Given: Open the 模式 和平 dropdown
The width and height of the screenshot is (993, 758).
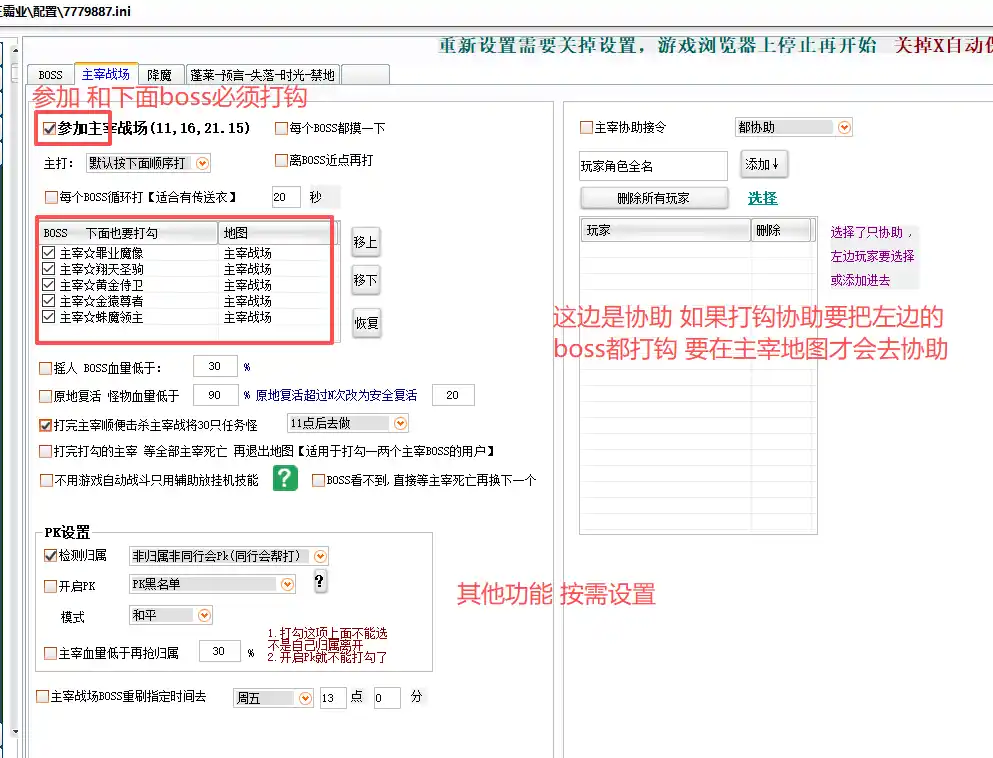Looking at the screenshot, I should pos(204,615).
